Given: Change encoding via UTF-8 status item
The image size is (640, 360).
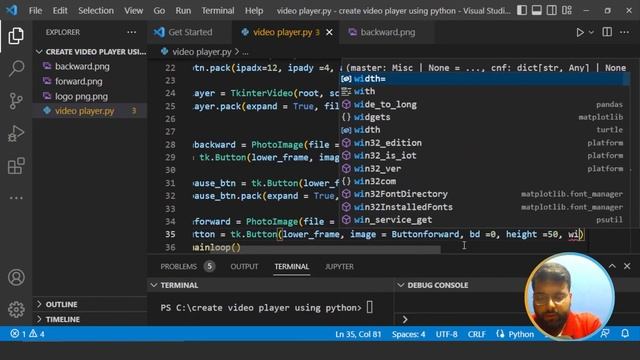Looking at the screenshot, I should 446,334.
